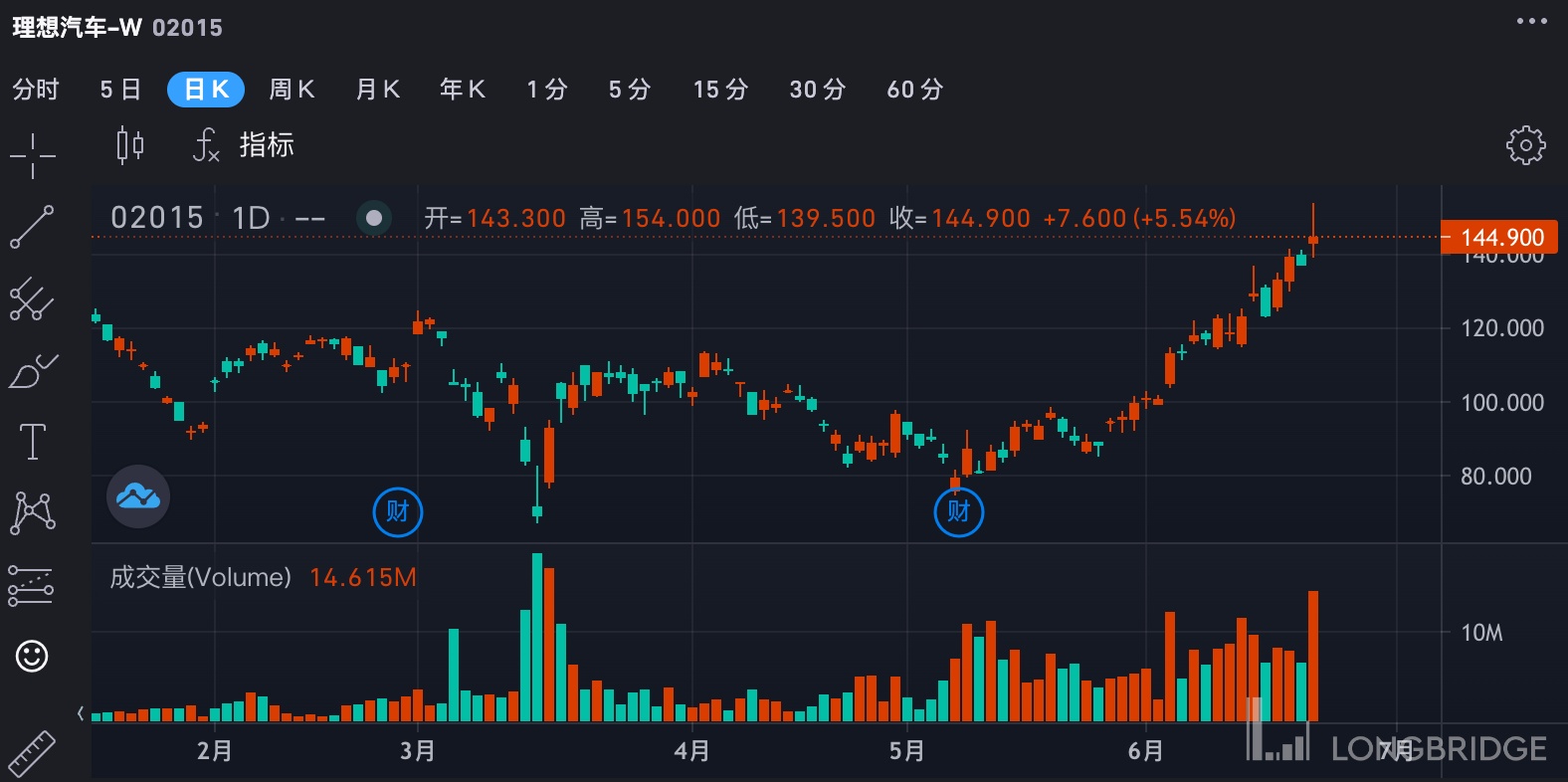The width and height of the screenshot is (1568, 782).
Task: Select the crosshair cursor tool
Action: coord(33,156)
